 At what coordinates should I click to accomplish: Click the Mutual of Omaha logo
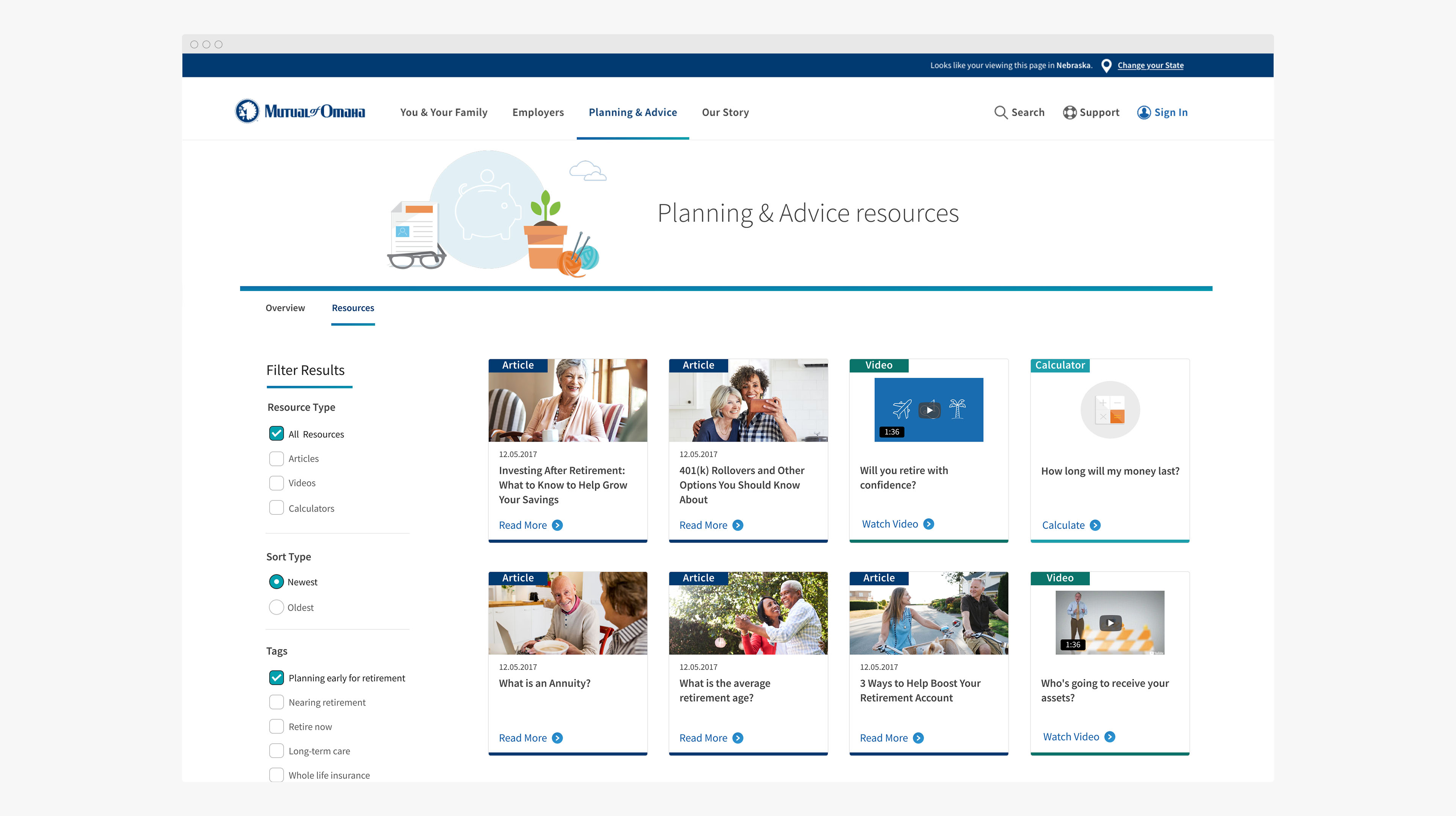tap(300, 112)
